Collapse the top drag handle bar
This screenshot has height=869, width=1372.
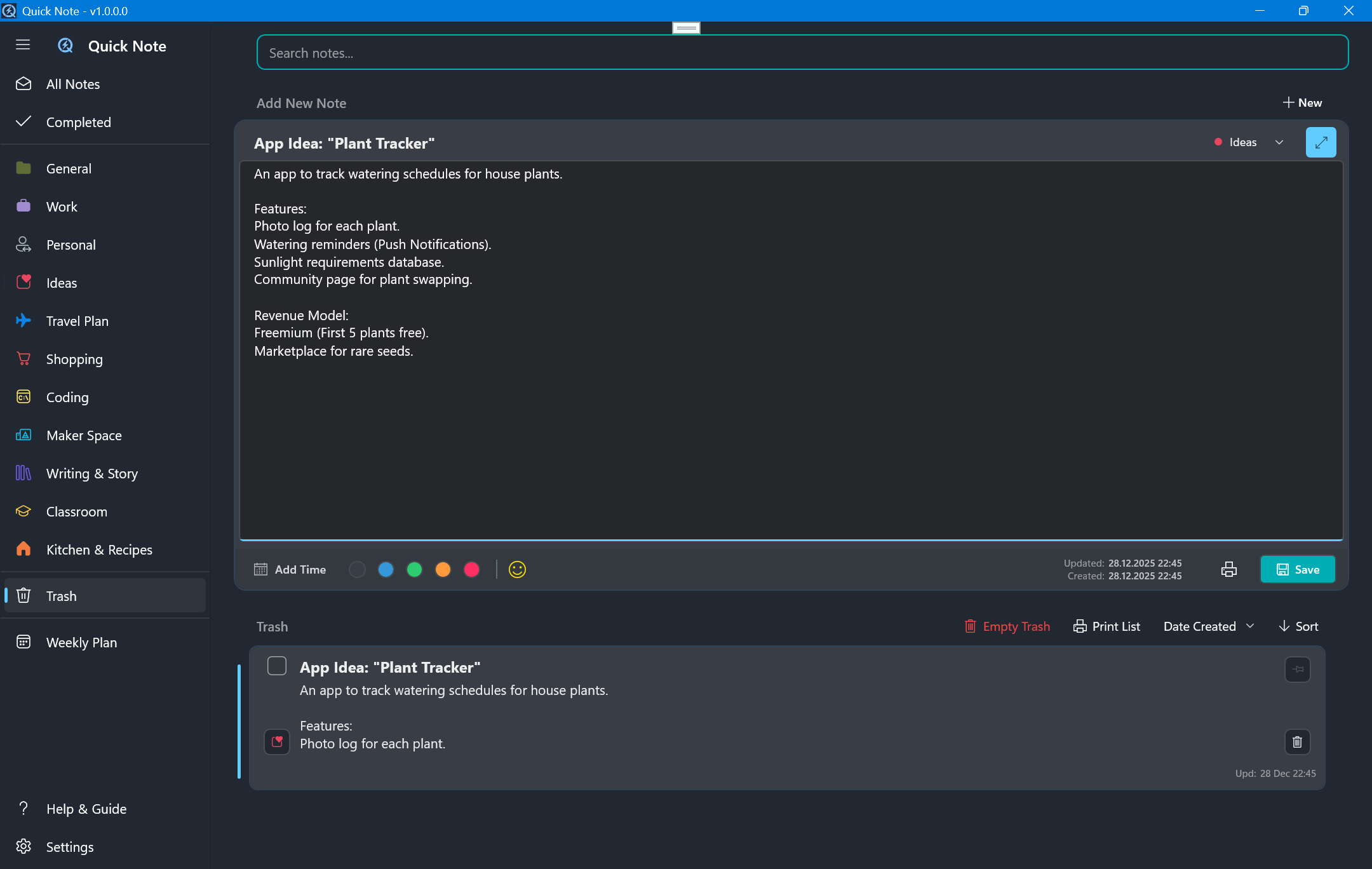point(686,28)
